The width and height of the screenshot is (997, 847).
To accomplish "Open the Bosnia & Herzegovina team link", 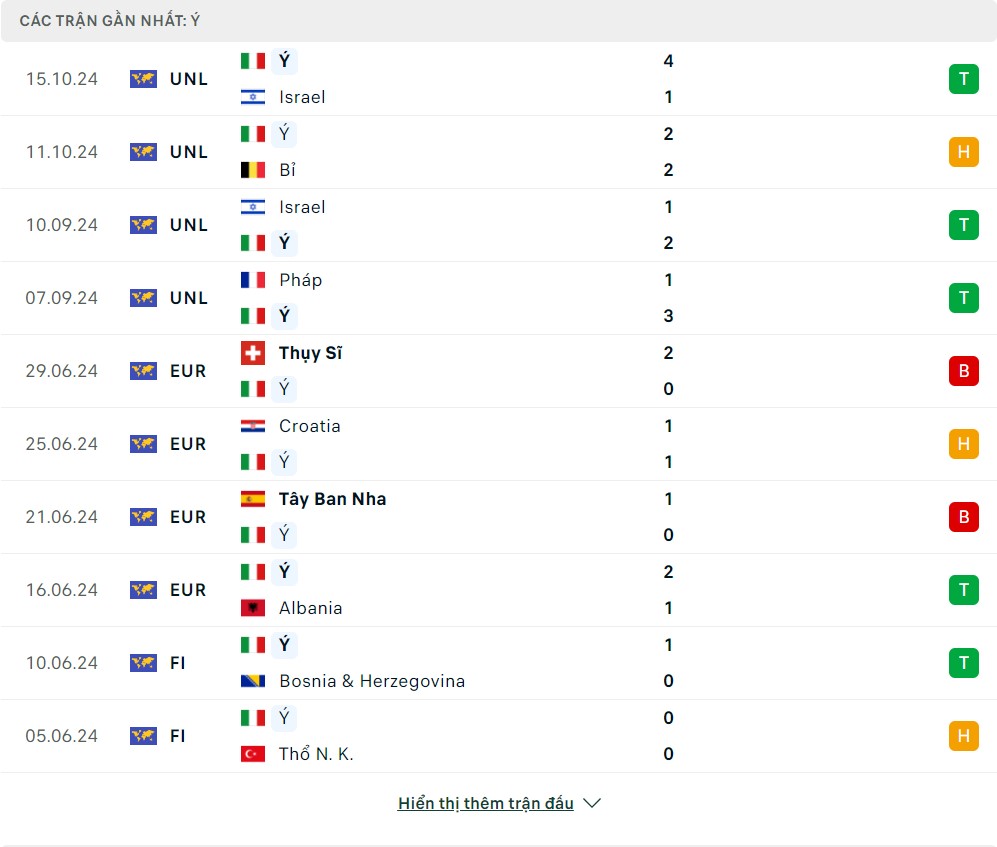I will coord(372,681).
